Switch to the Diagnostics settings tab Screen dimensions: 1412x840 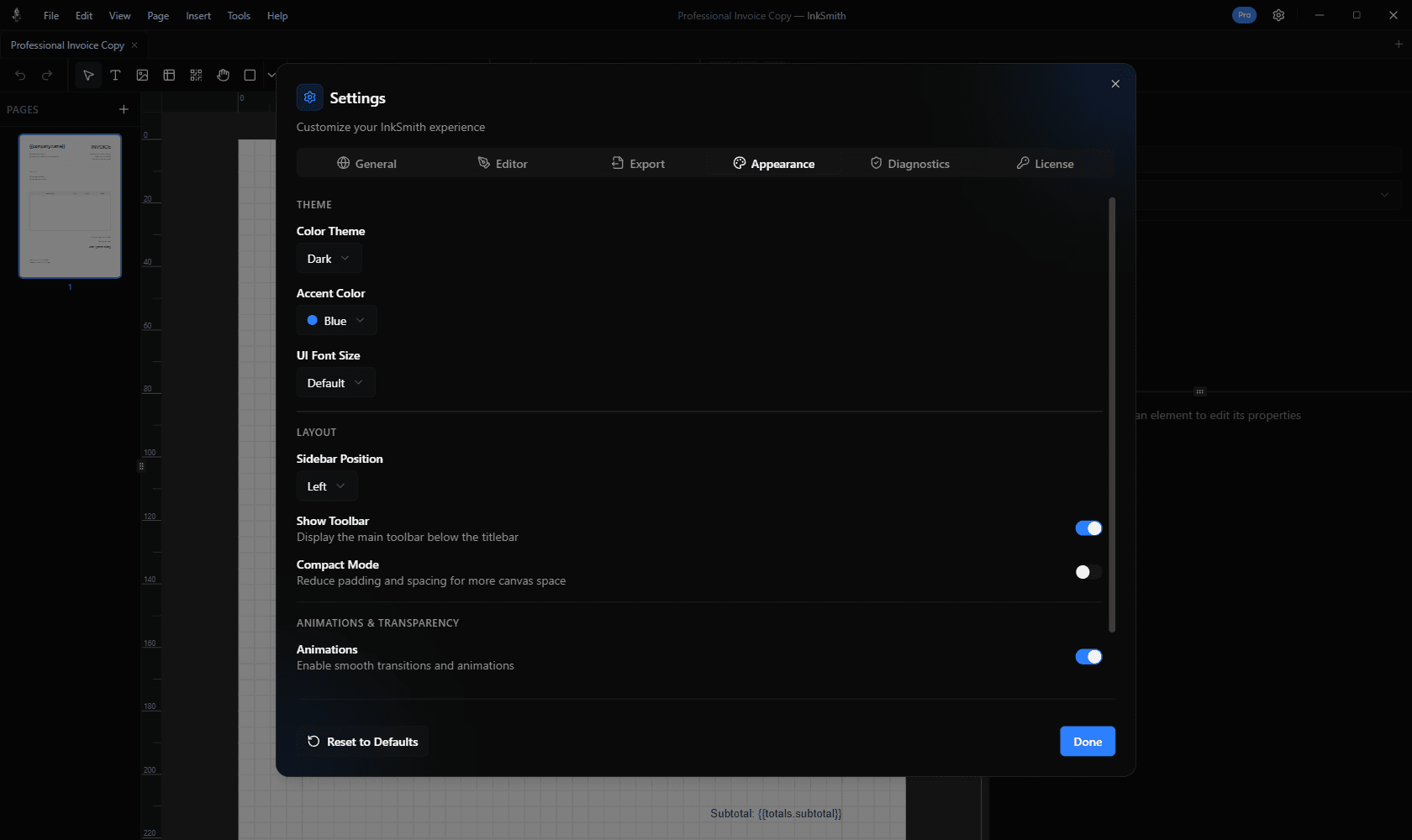coord(910,164)
